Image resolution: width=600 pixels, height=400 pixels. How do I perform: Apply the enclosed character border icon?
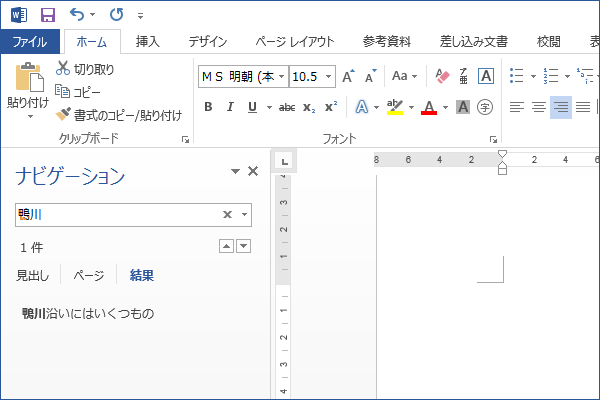pos(486,76)
